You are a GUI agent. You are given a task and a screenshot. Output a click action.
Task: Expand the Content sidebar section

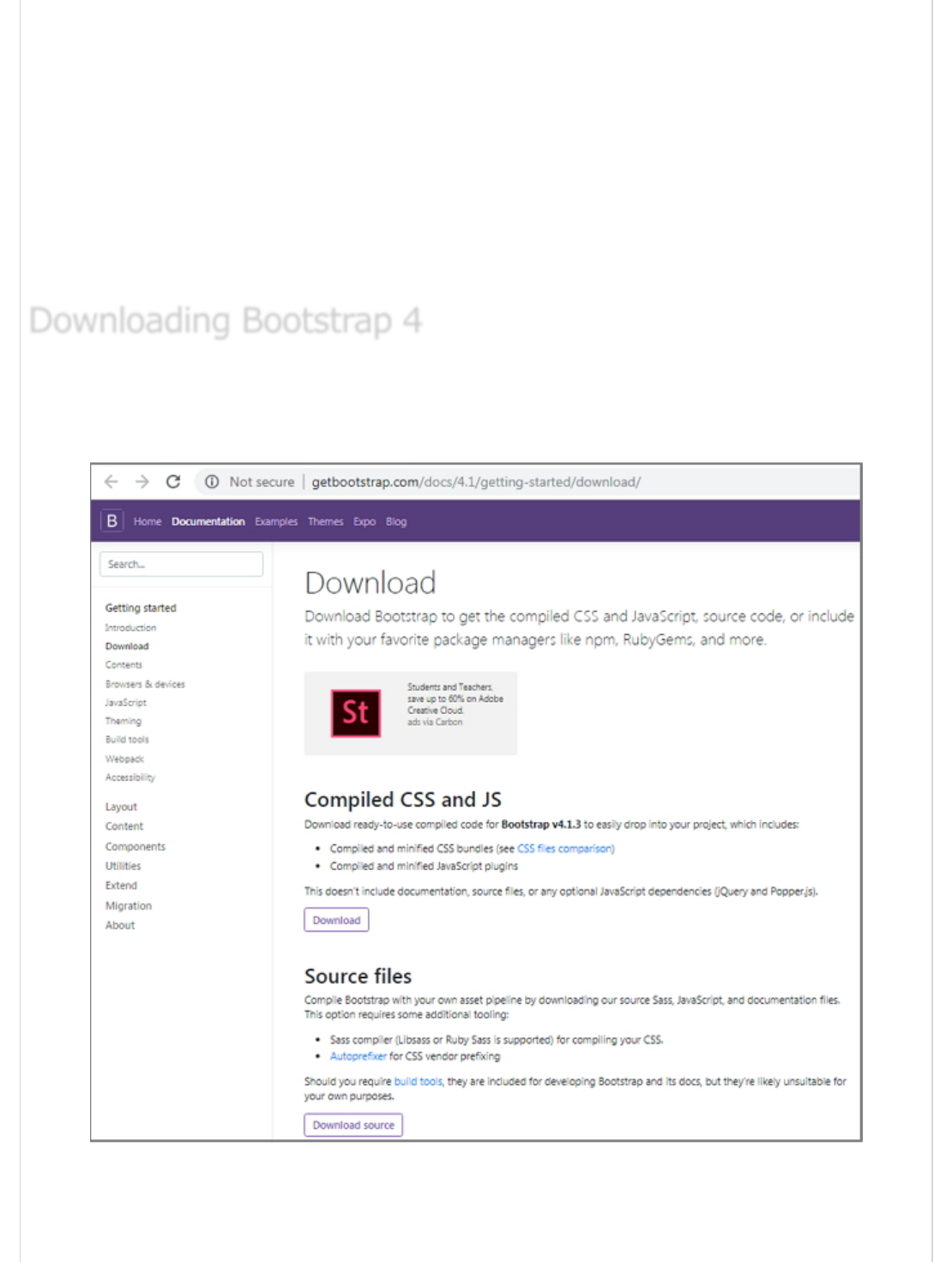coord(124,827)
